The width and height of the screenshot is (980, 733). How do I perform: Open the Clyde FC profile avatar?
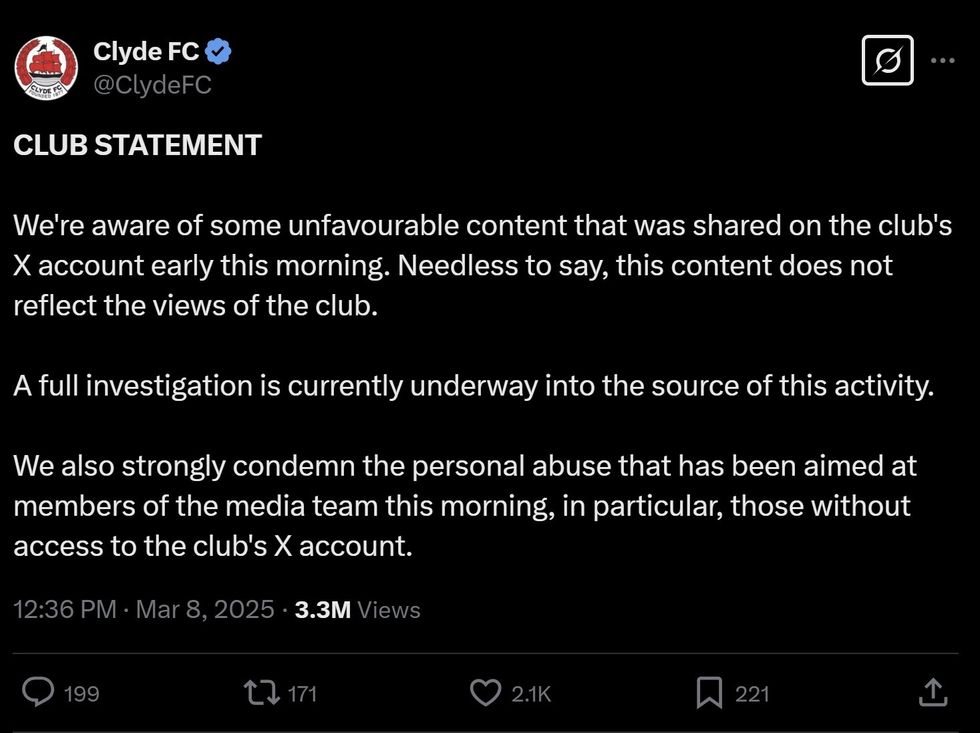point(46,68)
